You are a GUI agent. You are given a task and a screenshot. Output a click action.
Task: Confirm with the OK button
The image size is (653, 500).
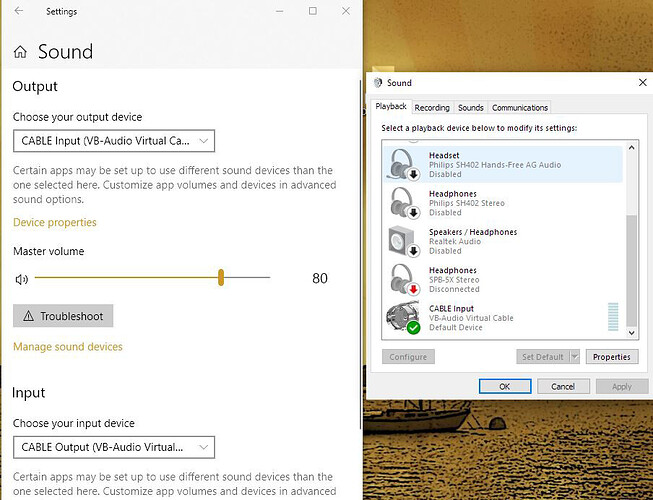(x=505, y=386)
